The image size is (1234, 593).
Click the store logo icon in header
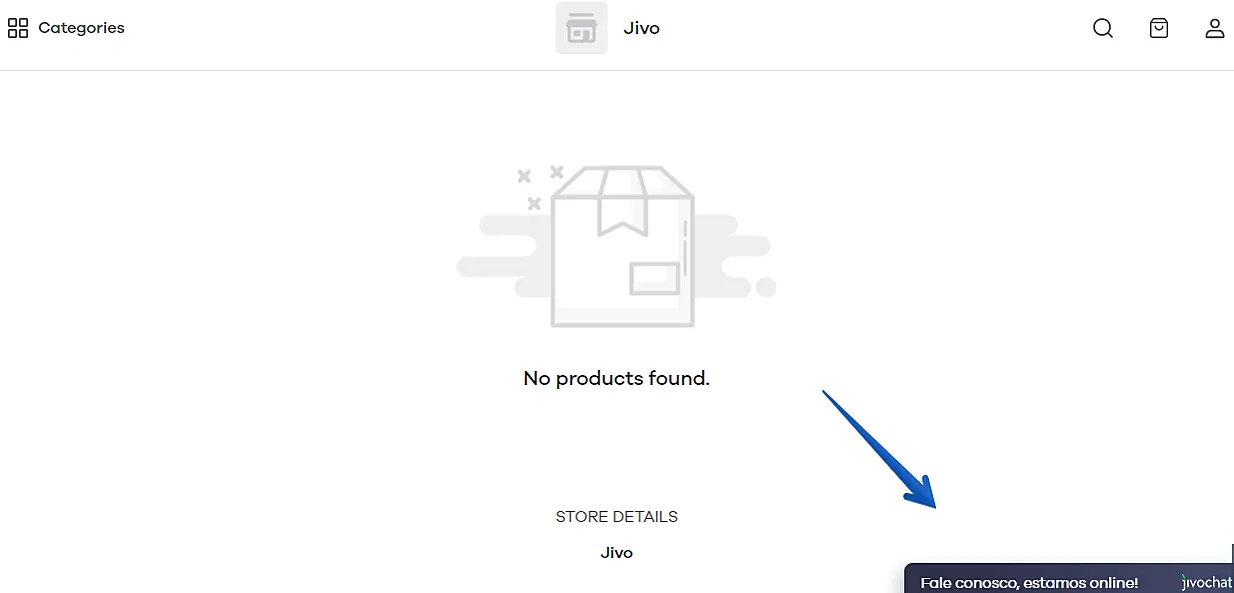point(581,28)
